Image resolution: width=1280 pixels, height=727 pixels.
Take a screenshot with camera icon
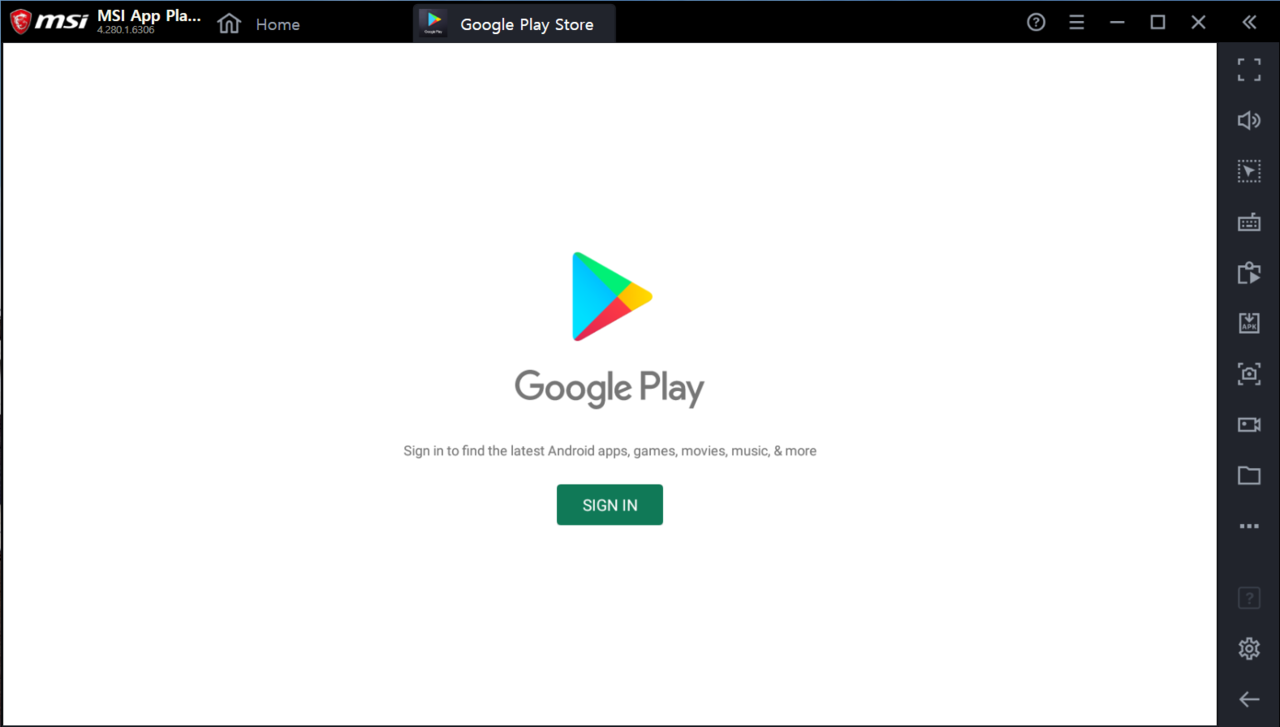1249,374
